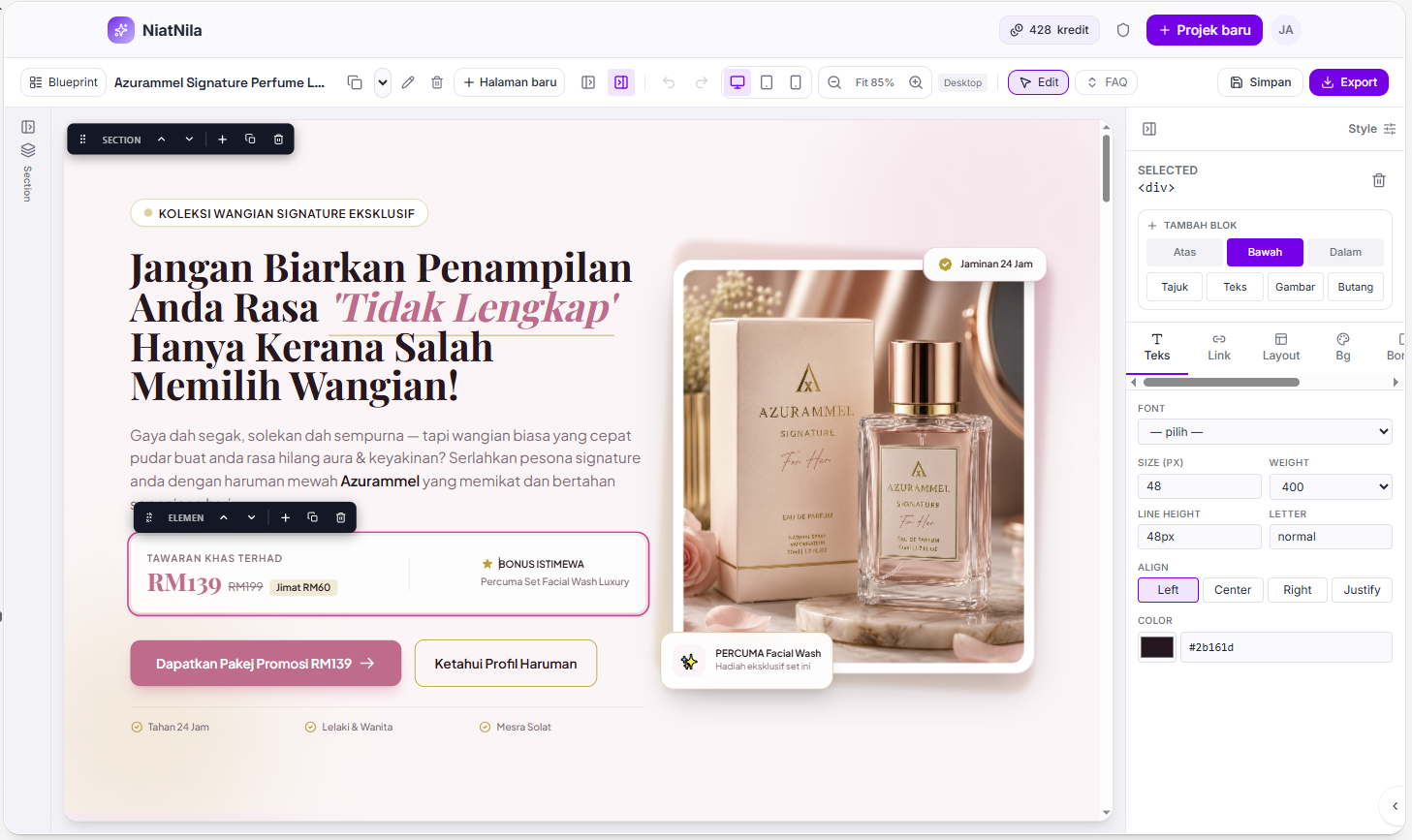Switch to mobile preview mode
The width and height of the screenshot is (1412, 840).
(796, 82)
